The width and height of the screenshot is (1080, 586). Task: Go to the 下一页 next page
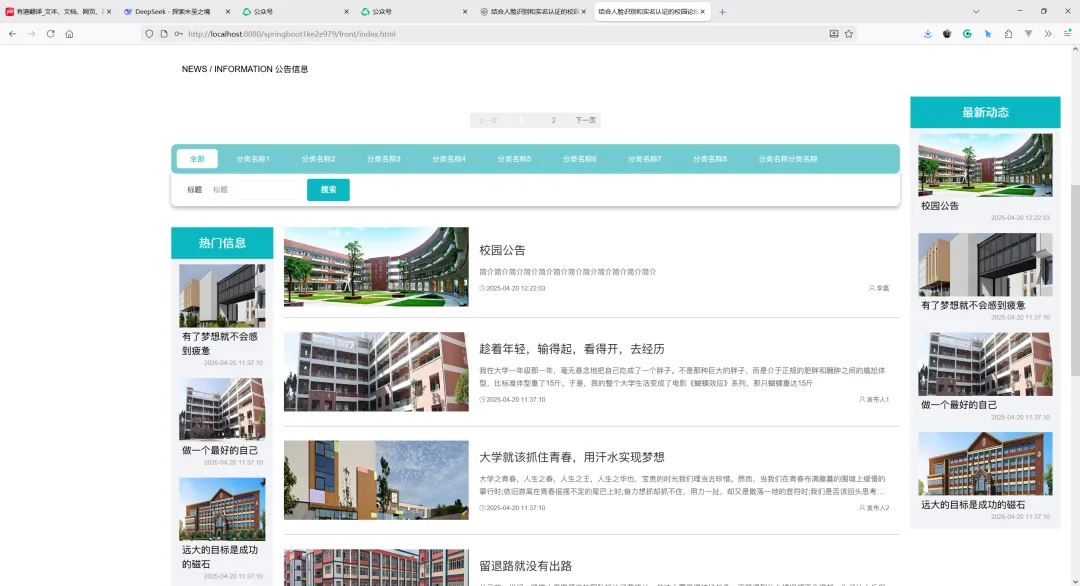click(x=585, y=121)
